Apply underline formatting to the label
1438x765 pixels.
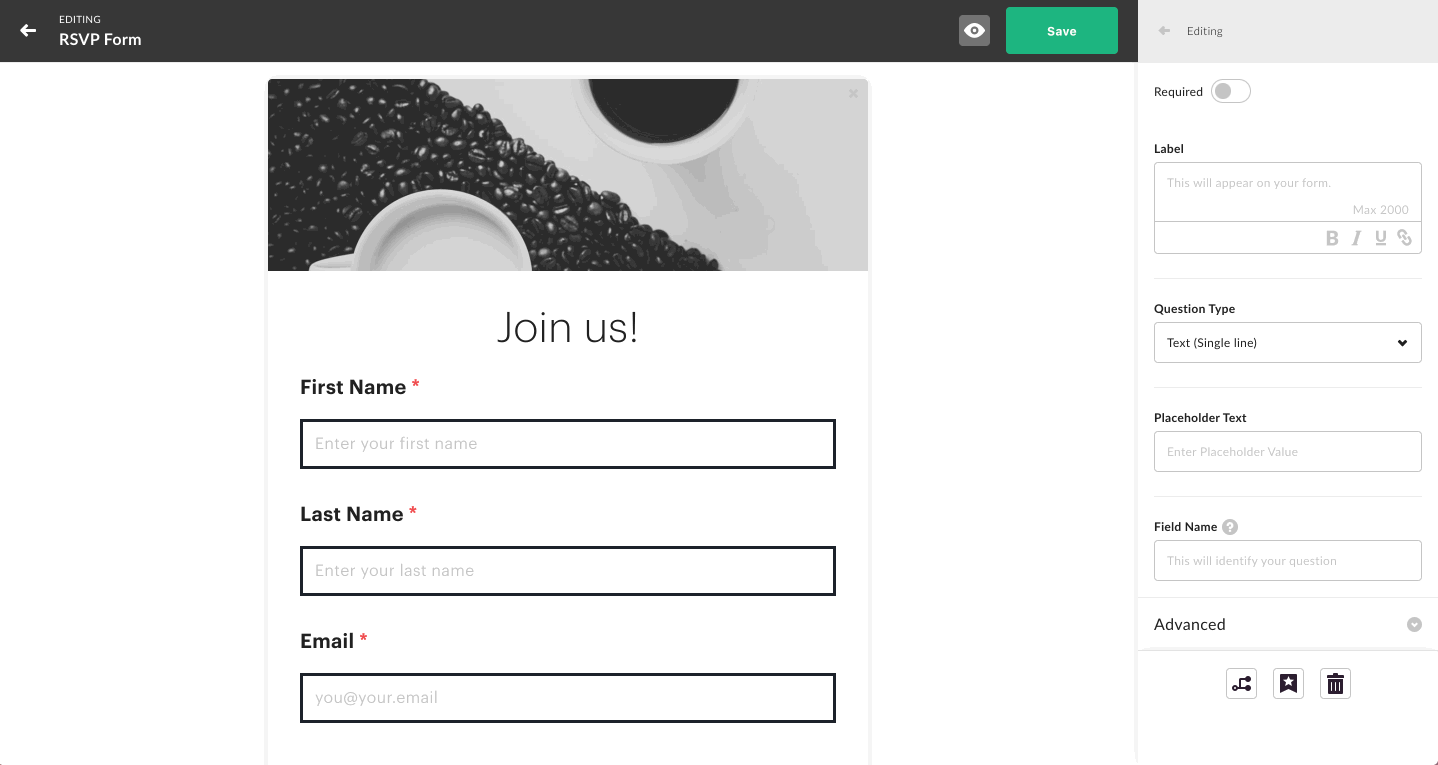[1381, 238]
